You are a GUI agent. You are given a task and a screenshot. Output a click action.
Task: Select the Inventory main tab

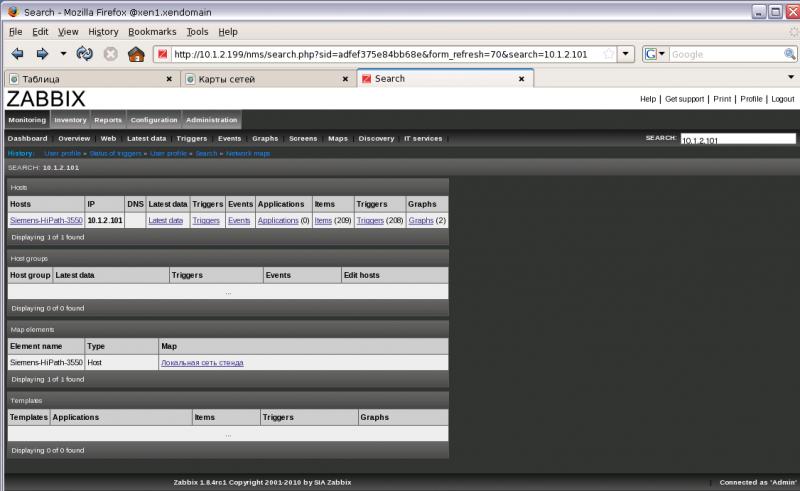click(x=70, y=120)
